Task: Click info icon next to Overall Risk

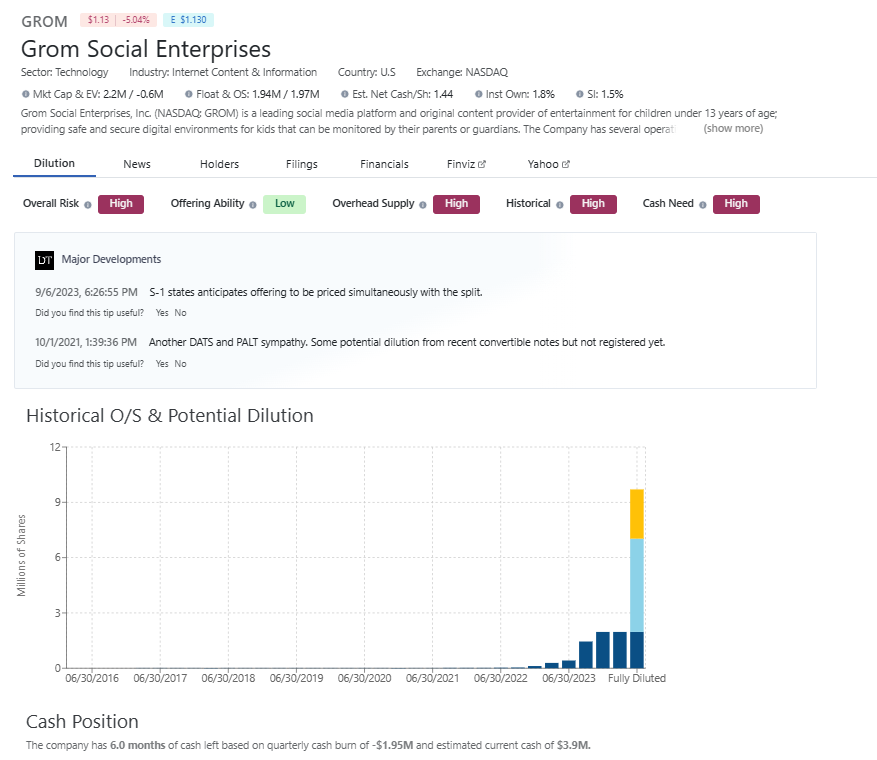Action: [x=88, y=204]
